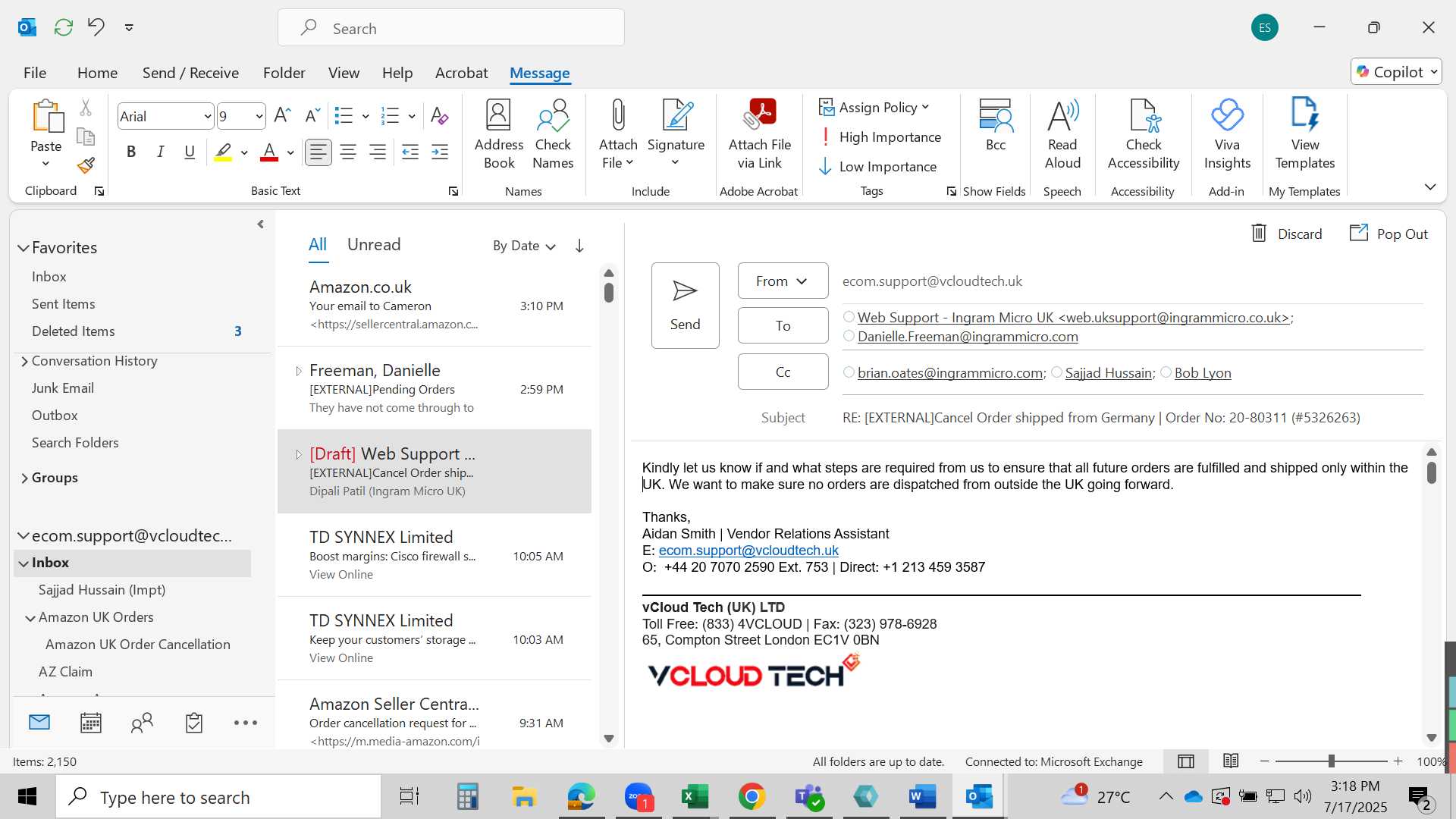Toggle Italic formatting
Image resolution: width=1456 pixels, height=819 pixels.
pyautogui.click(x=161, y=152)
